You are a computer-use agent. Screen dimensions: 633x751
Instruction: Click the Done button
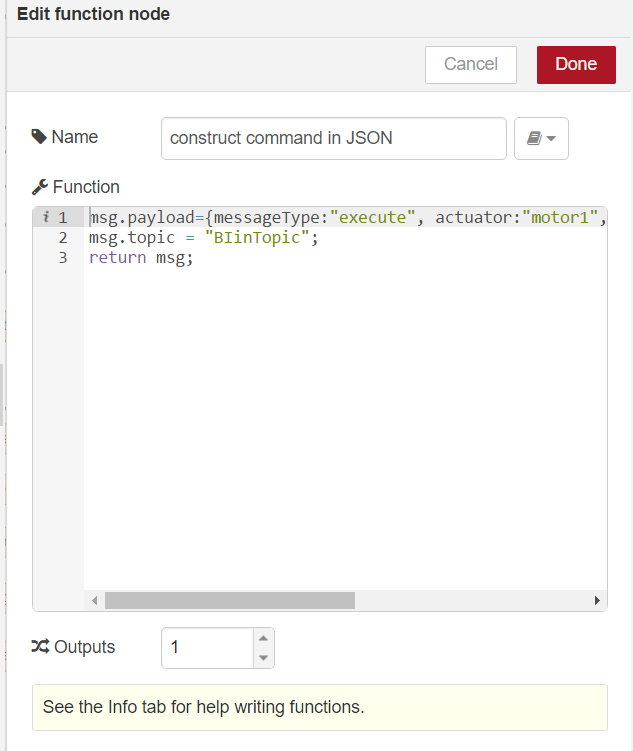click(576, 64)
